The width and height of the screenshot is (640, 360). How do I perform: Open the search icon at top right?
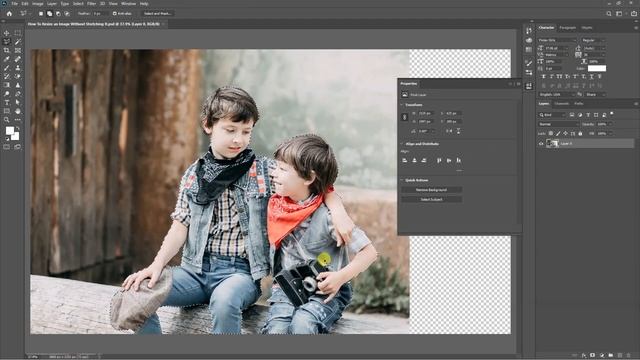[609, 13]
